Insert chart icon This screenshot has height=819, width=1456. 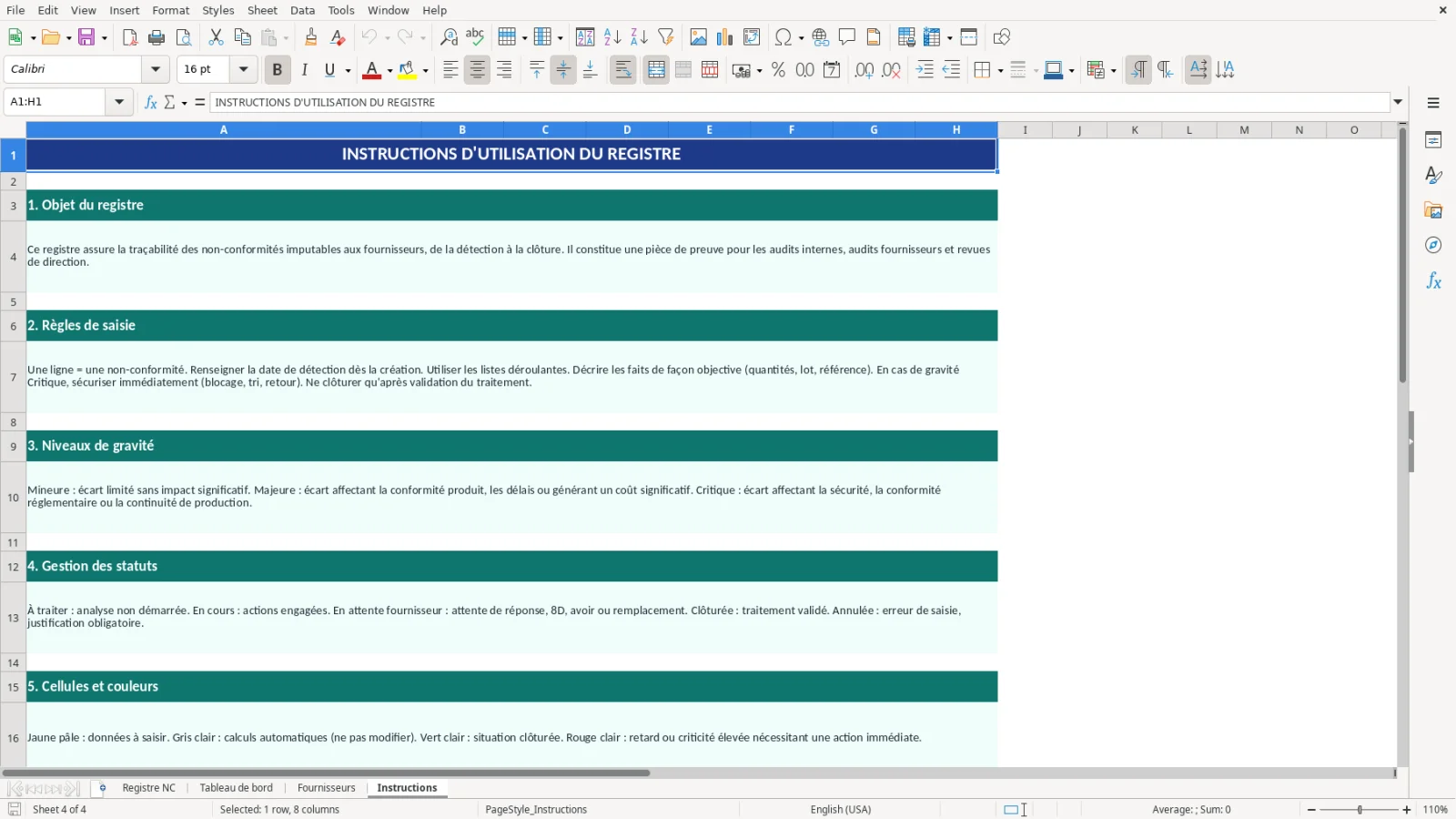724,37
